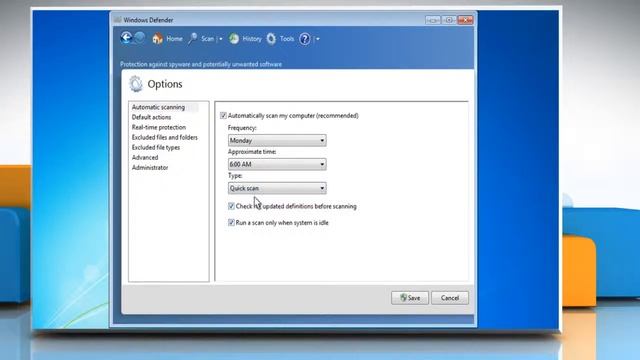
Task: Click the forward navigation button
Action: [x=139, y=38]
